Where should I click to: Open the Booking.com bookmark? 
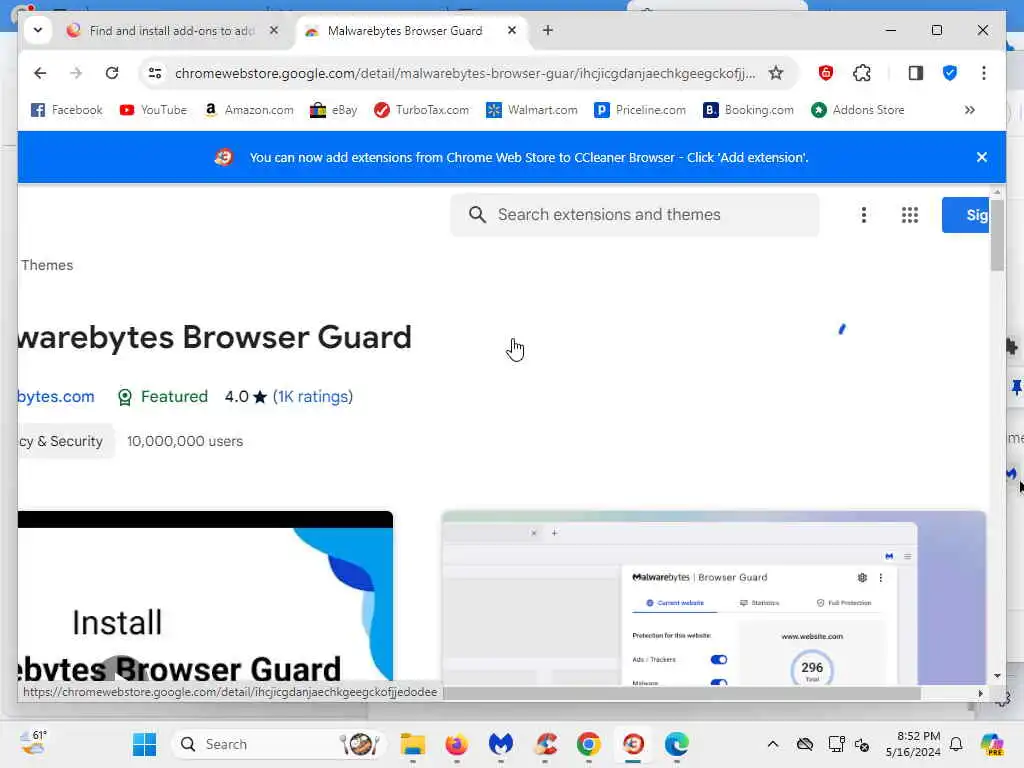[748, 110]
